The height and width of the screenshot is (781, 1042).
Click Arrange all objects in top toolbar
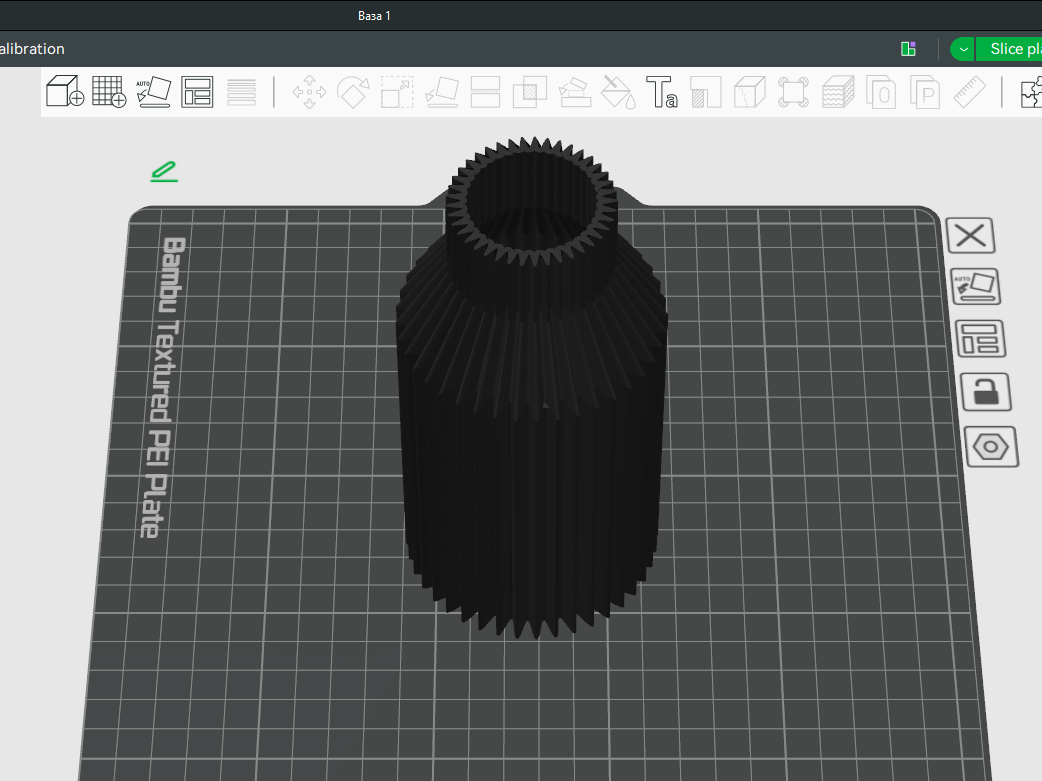(x=197, y=92)
